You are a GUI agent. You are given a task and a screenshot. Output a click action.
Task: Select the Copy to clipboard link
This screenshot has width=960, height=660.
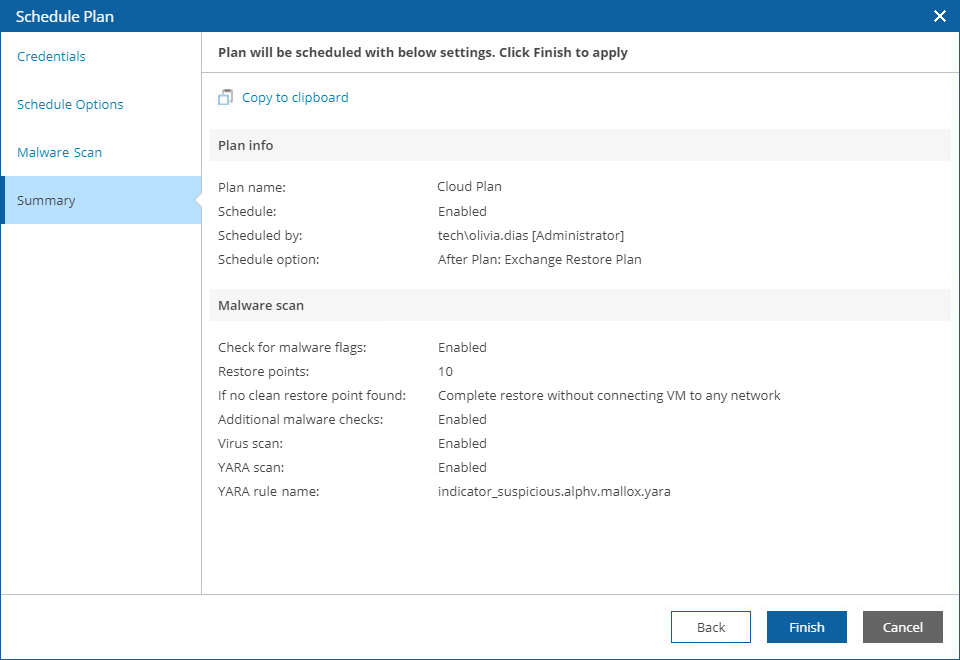294,97
